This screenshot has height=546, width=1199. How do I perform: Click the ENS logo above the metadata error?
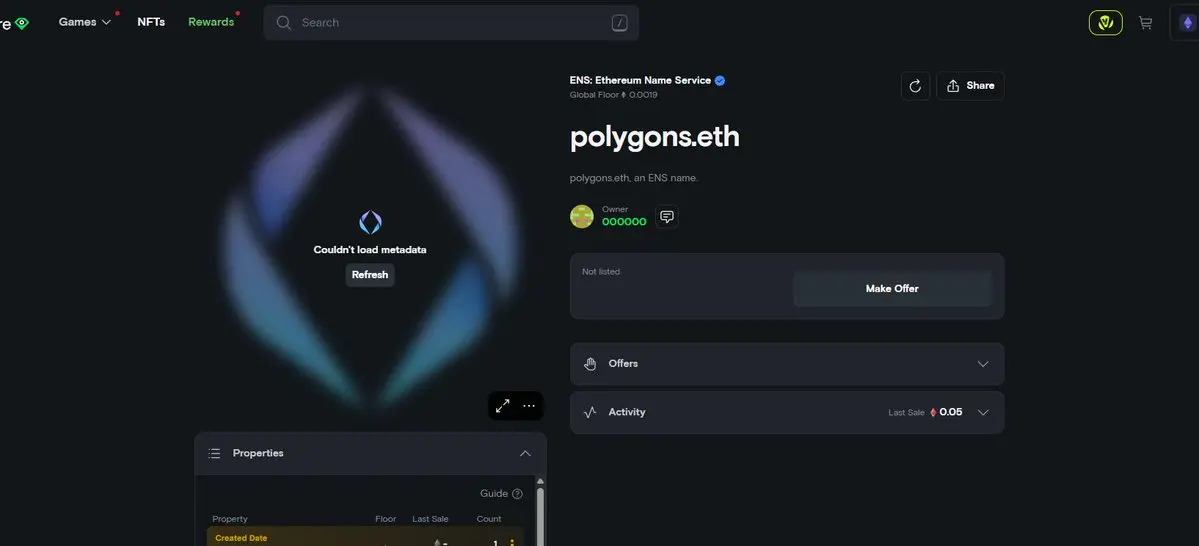click(370, 223)
